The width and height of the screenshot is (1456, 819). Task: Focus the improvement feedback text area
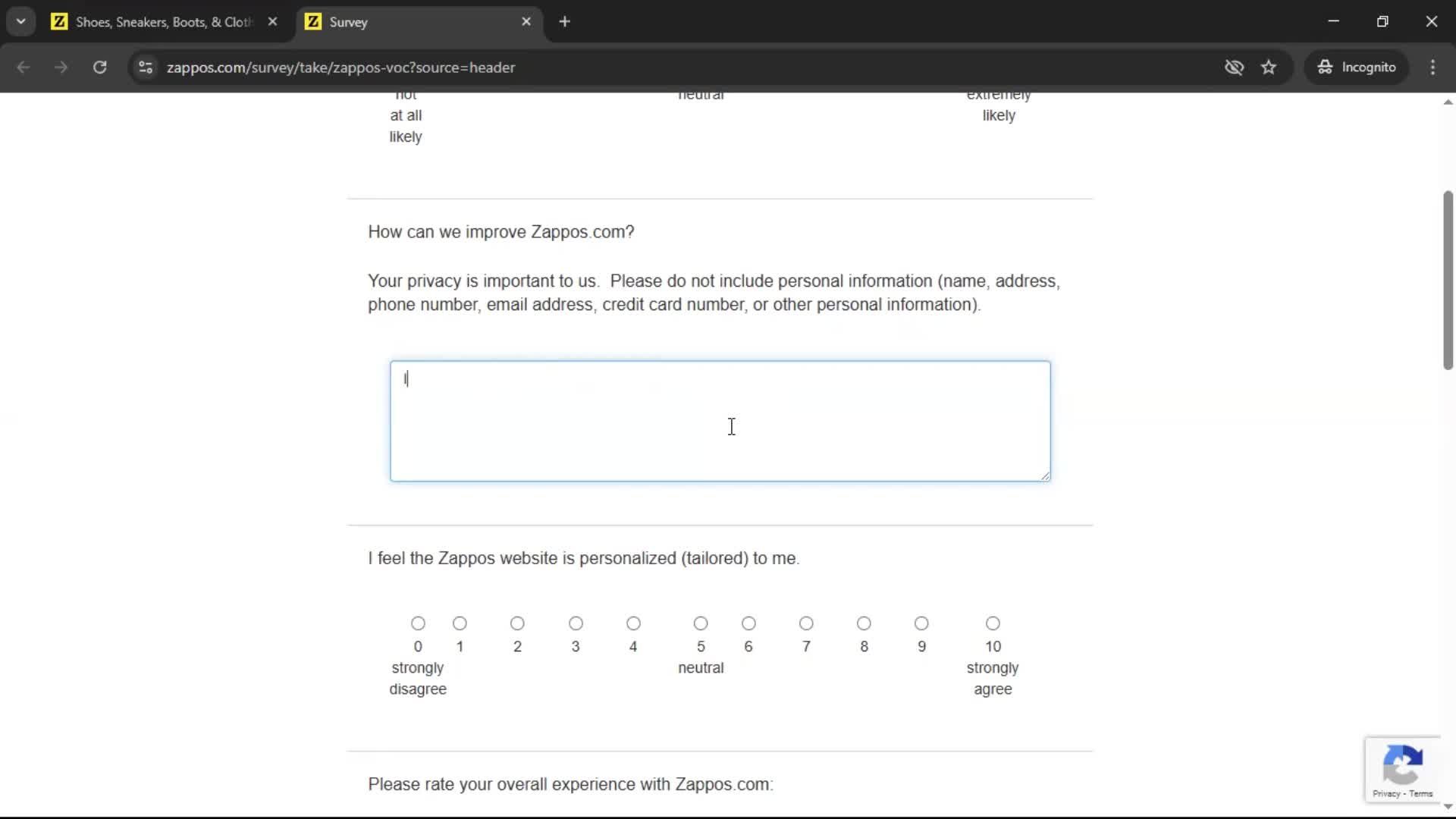click(720, 421)
